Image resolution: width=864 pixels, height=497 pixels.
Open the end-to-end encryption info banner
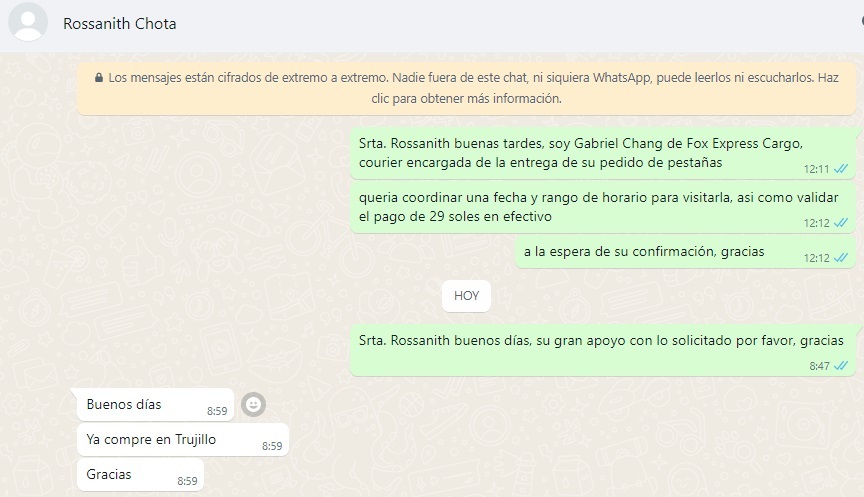(466, 88)
